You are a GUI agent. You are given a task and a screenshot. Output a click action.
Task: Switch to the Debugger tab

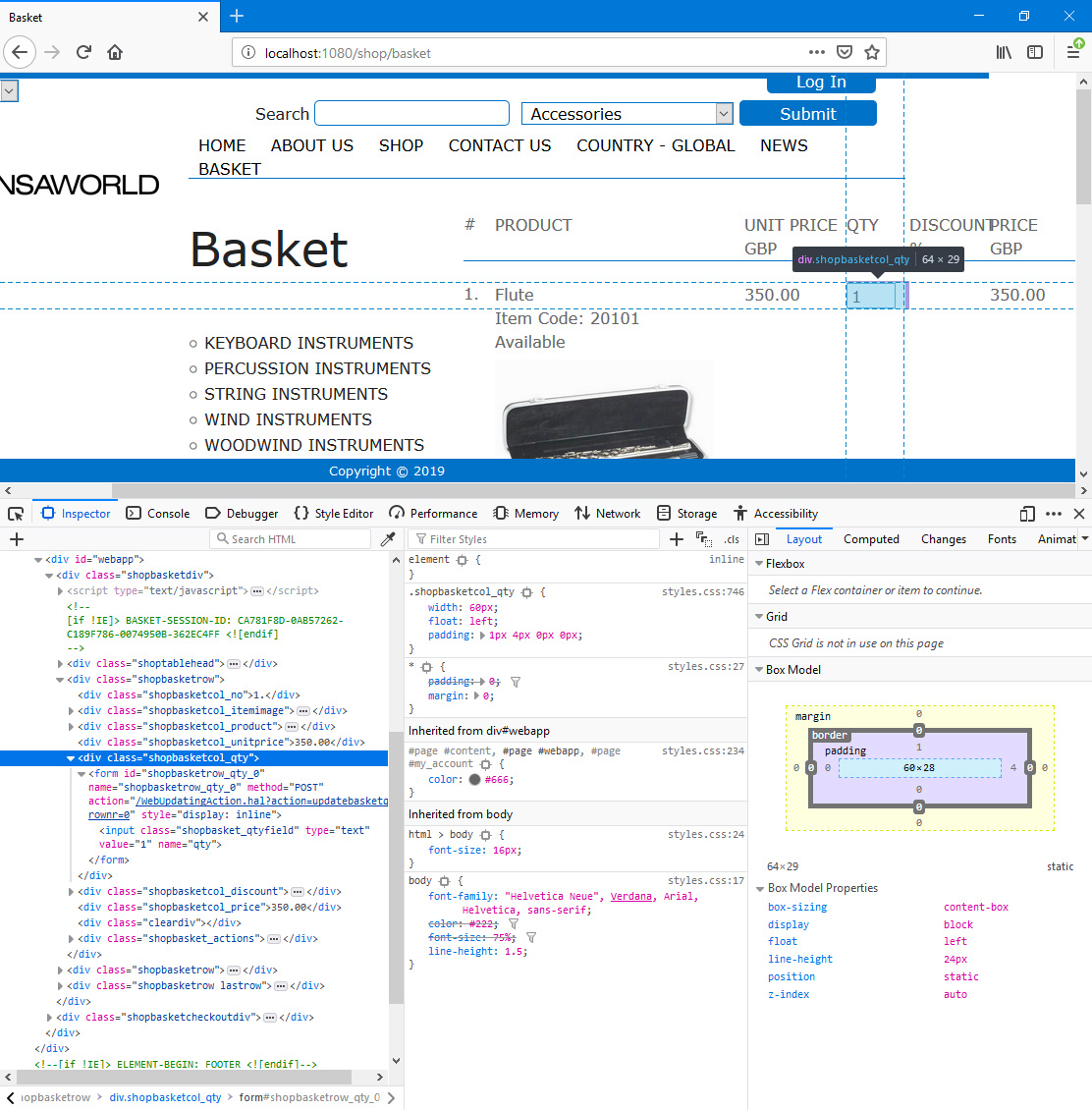(242, 514)
